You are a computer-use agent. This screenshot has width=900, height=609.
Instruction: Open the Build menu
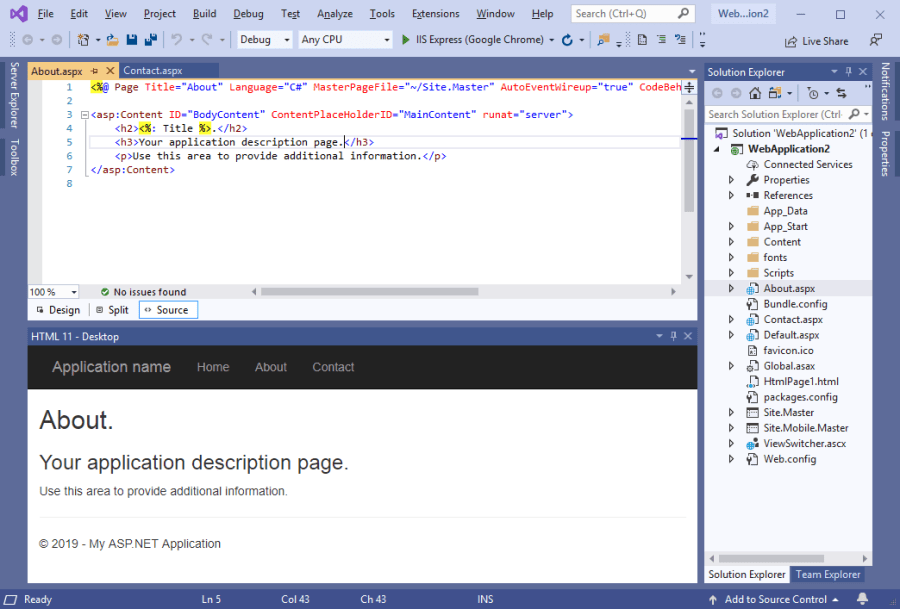point(204,14)
